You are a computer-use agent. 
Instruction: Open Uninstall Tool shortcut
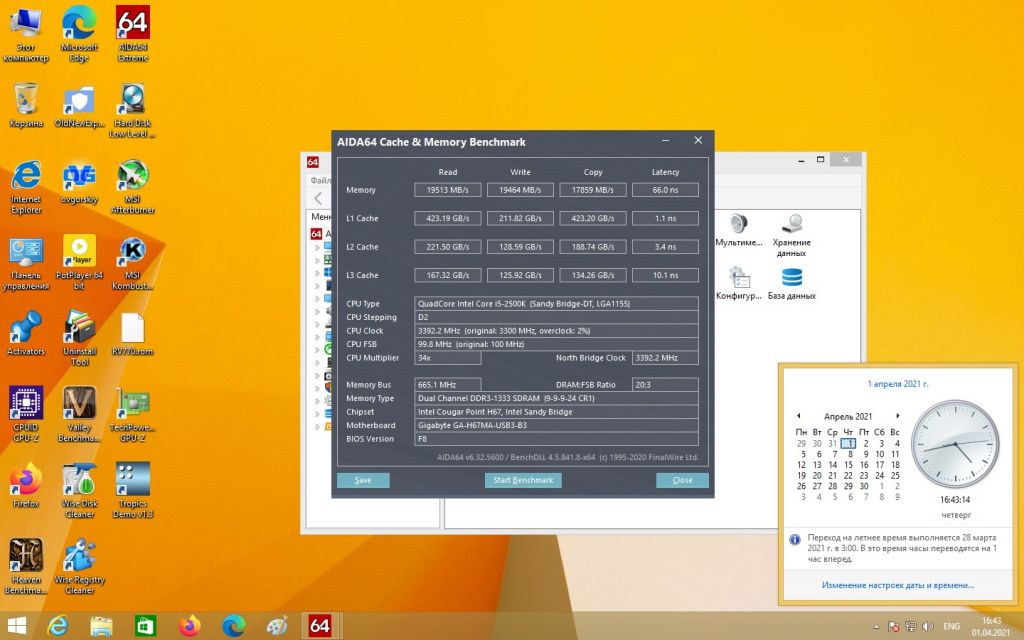pyautogui.click(x=79, y=338)
